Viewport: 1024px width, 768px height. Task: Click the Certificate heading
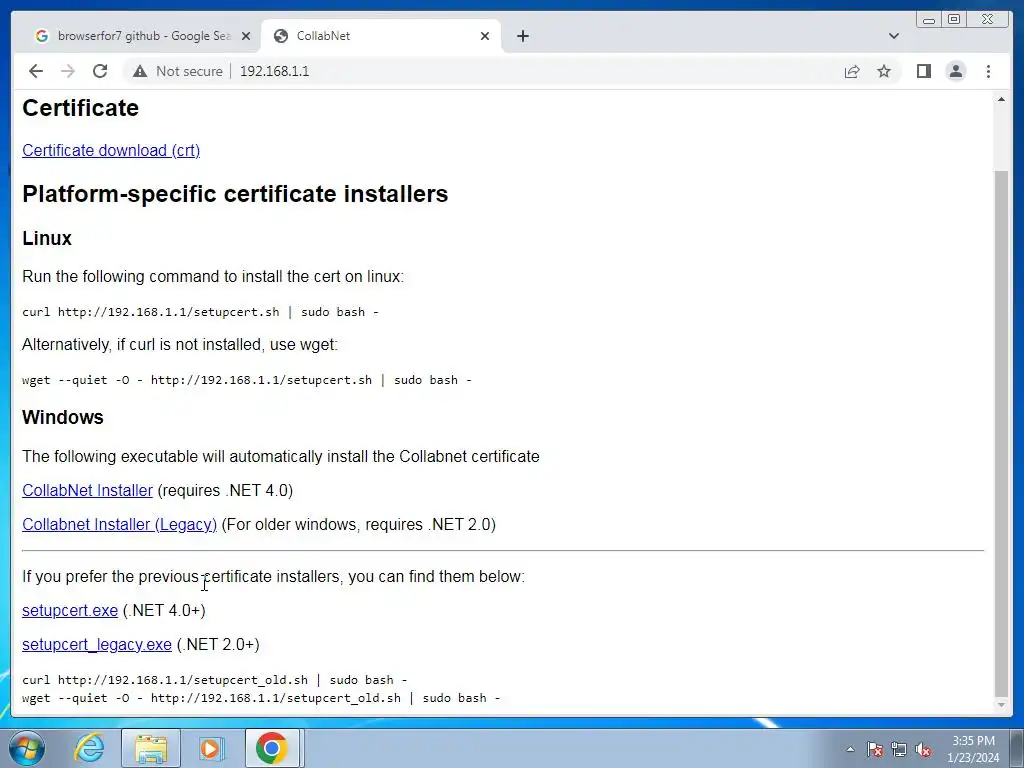(80, 108)
